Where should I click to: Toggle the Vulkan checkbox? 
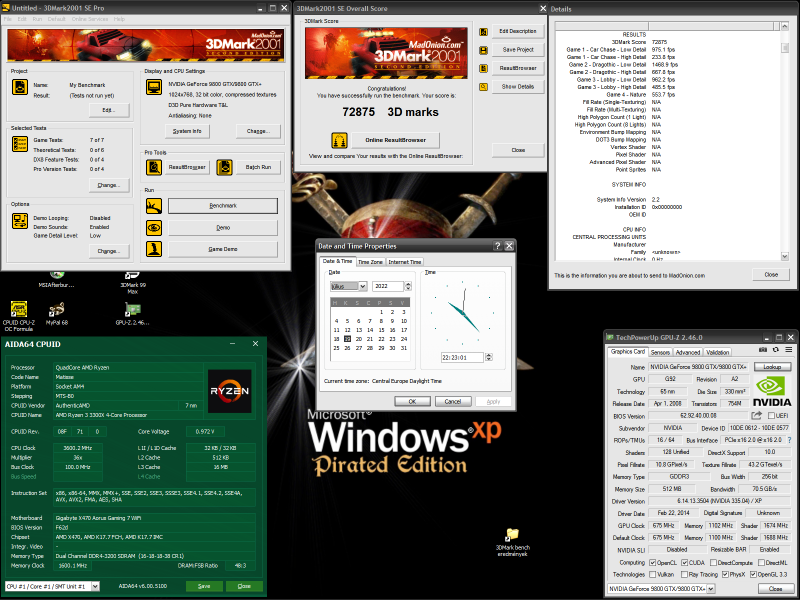click(653, 574)
